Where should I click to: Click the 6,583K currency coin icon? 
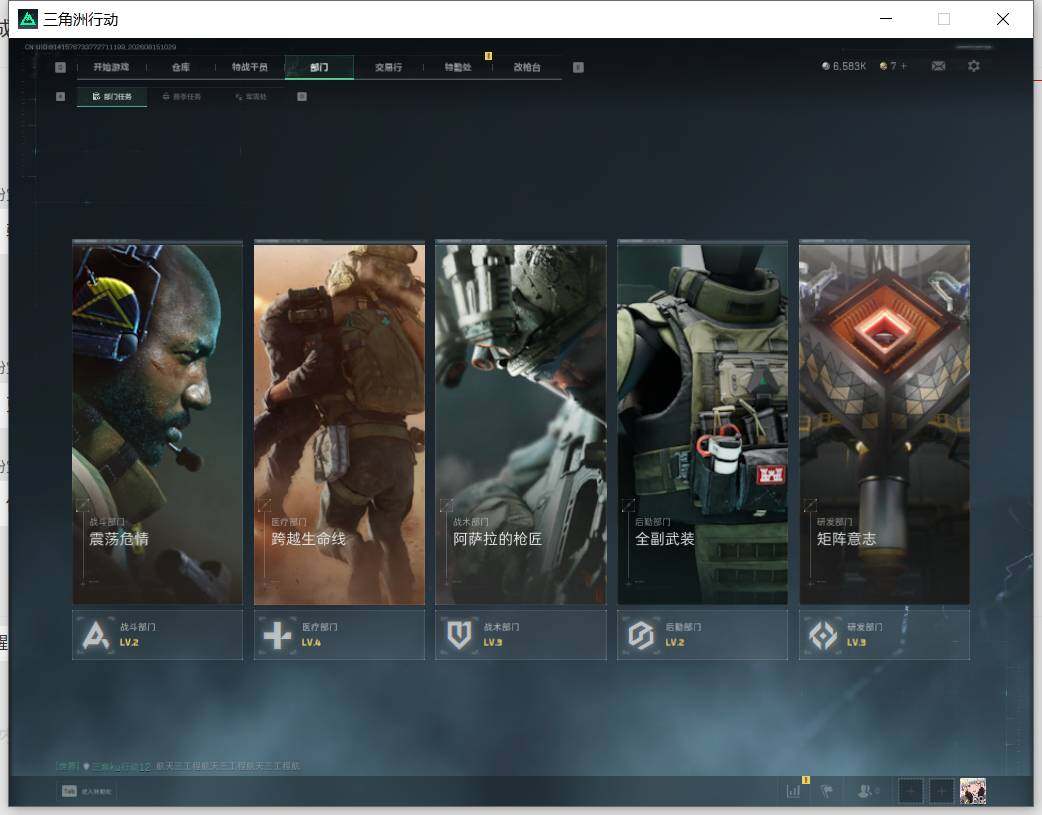[x=825, y=66]
